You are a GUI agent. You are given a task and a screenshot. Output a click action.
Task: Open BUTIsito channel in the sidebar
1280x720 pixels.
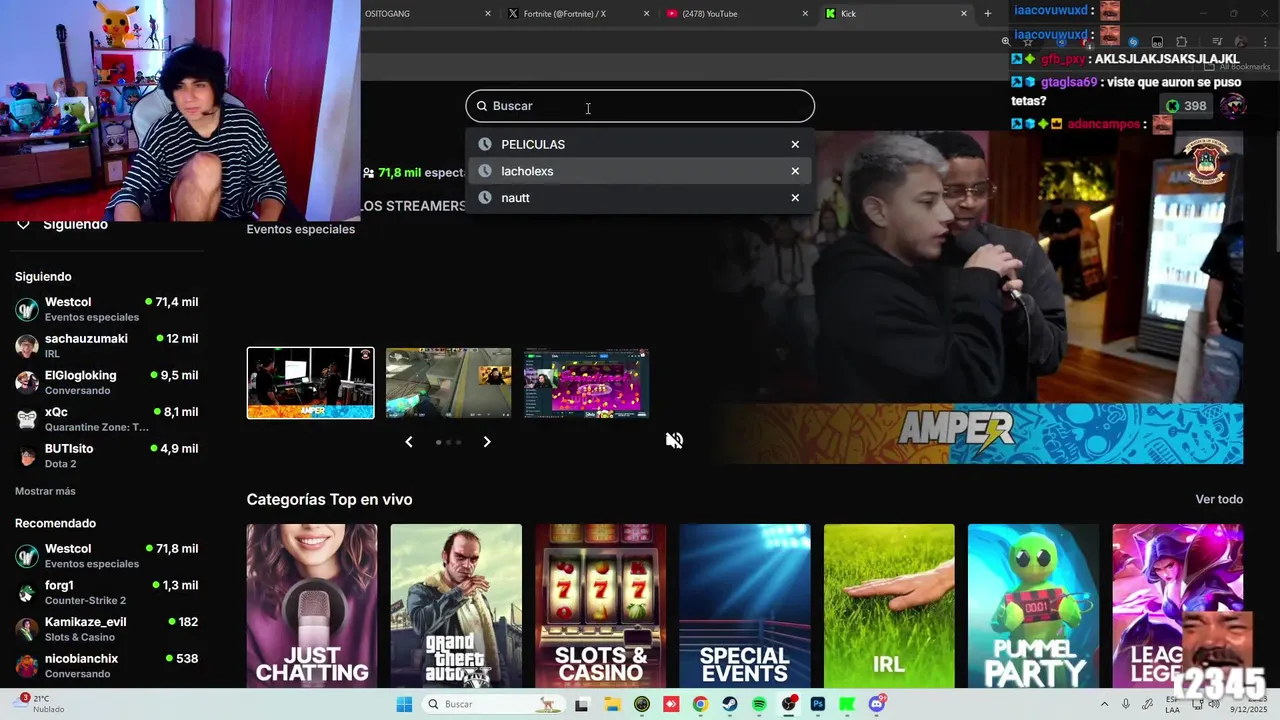[x=107, y=456]
